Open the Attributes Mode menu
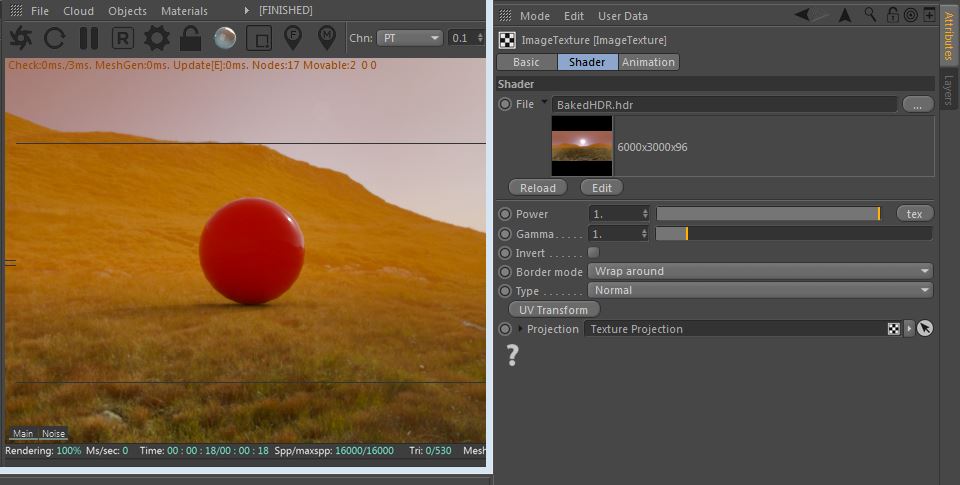The height and width of the screenshot is (485, 960). [x=534, y=16]
